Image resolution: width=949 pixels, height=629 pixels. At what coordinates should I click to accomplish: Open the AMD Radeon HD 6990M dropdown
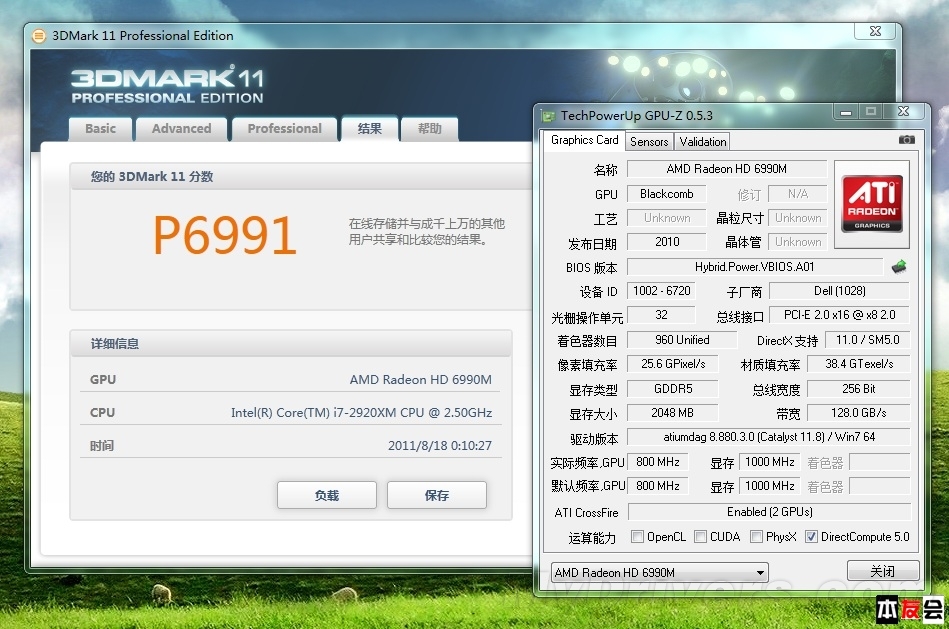659,573
